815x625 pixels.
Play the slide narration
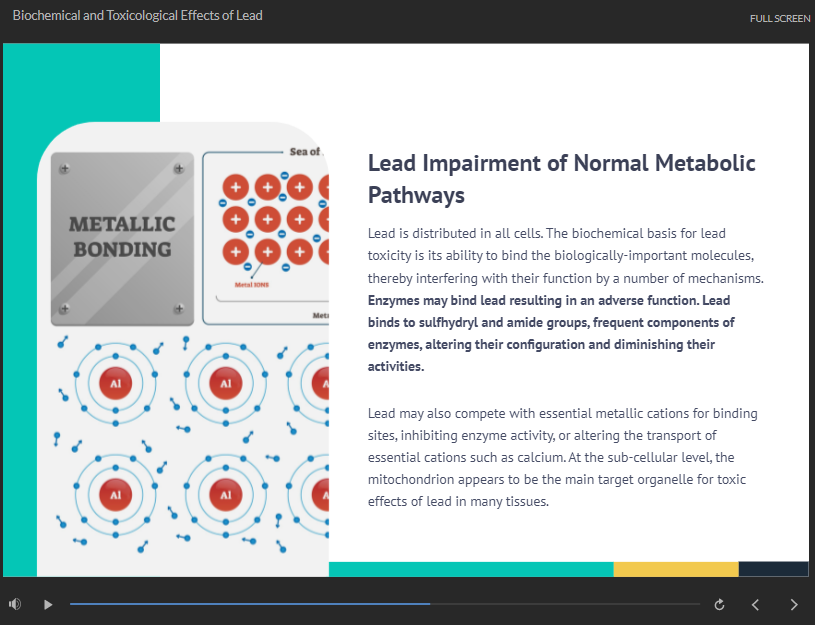pos(48,604)
